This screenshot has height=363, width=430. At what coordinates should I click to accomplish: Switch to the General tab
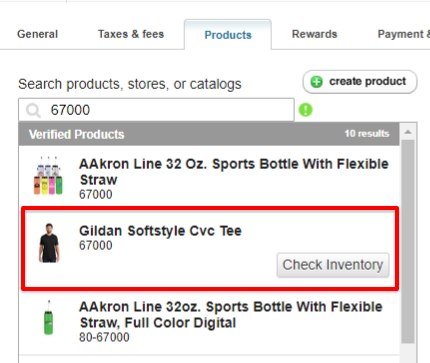[x=37, y=34]
